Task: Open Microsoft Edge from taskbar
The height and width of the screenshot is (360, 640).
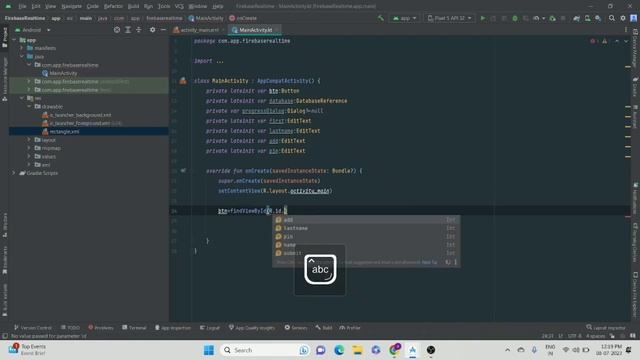Action: (339, 350)
